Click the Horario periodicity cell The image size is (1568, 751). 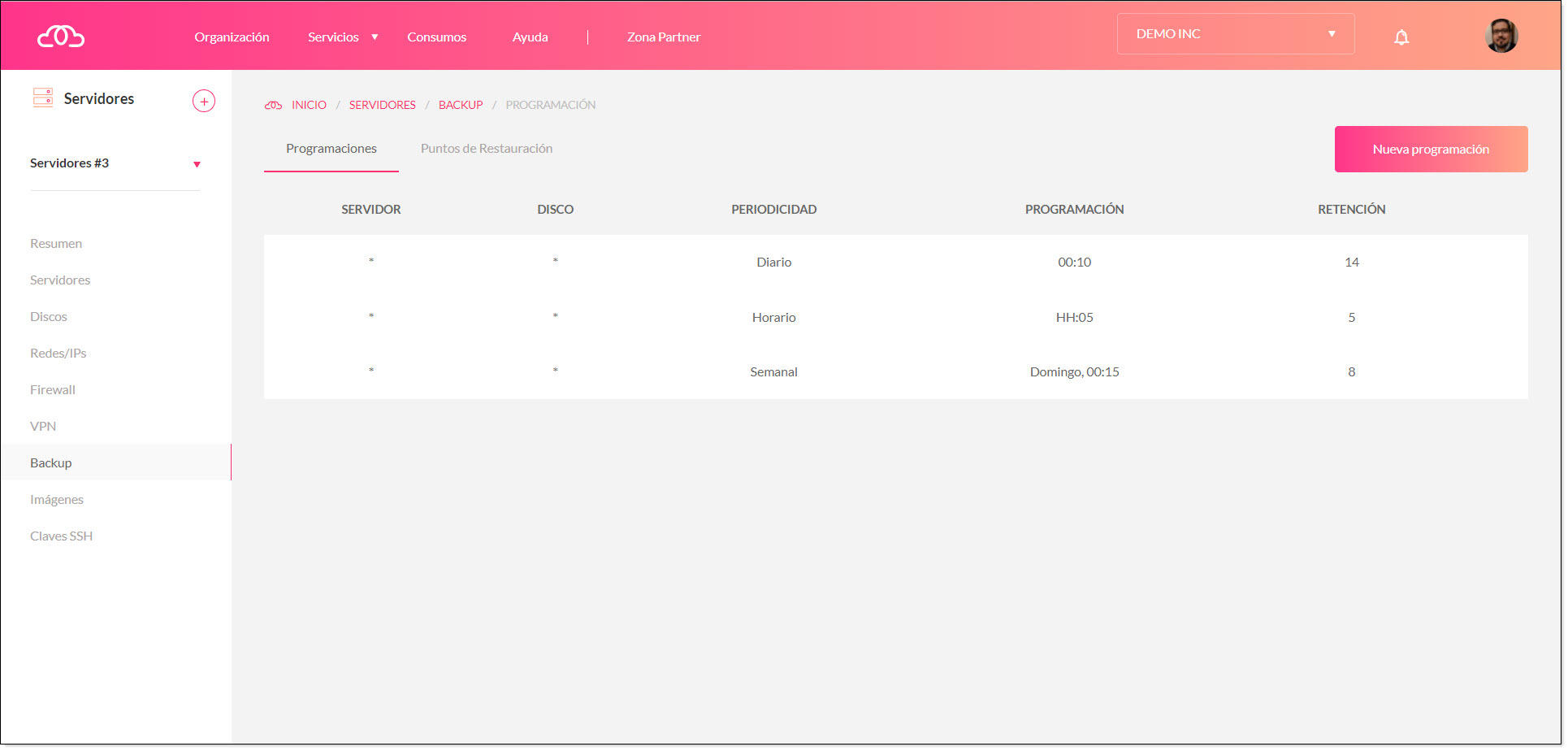(774, 318)
